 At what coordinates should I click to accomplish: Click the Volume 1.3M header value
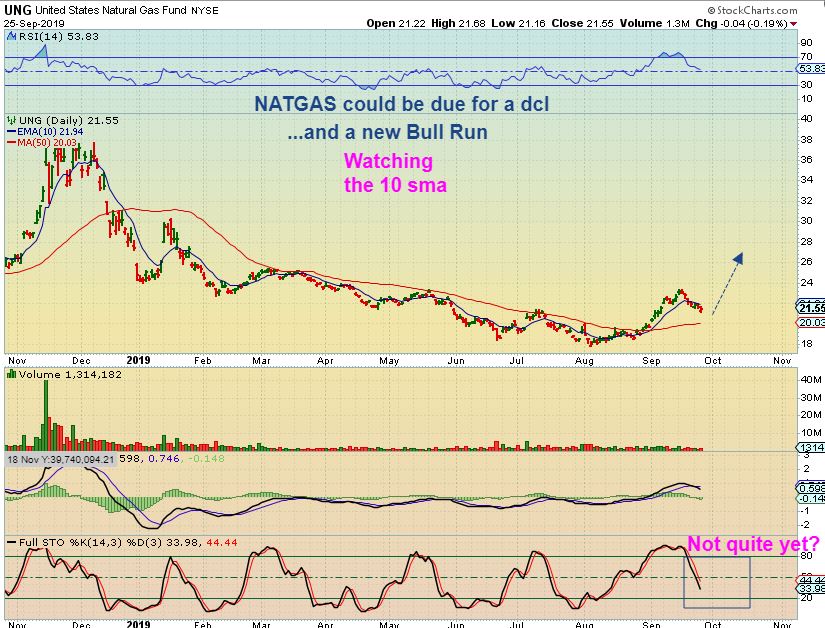tap(655, 23)
